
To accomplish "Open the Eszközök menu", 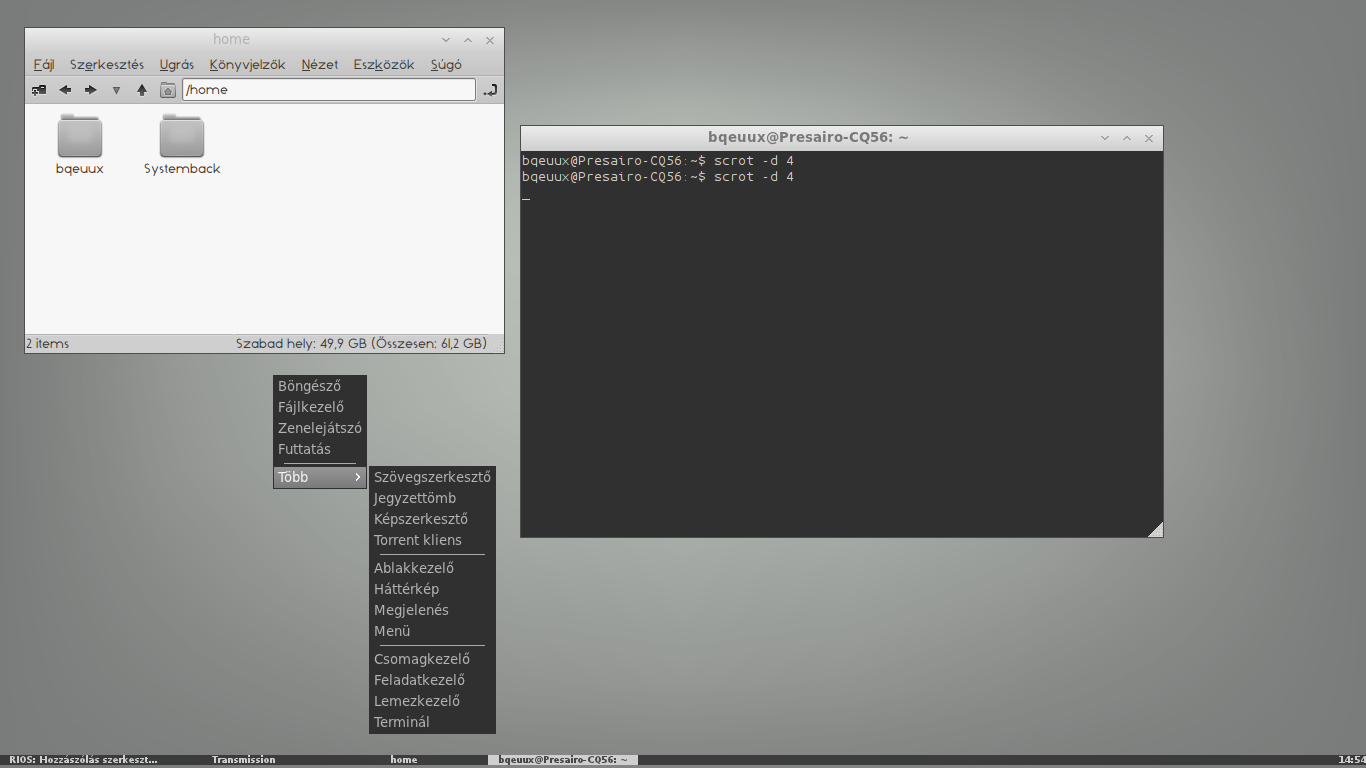I will tap(384, 64).
